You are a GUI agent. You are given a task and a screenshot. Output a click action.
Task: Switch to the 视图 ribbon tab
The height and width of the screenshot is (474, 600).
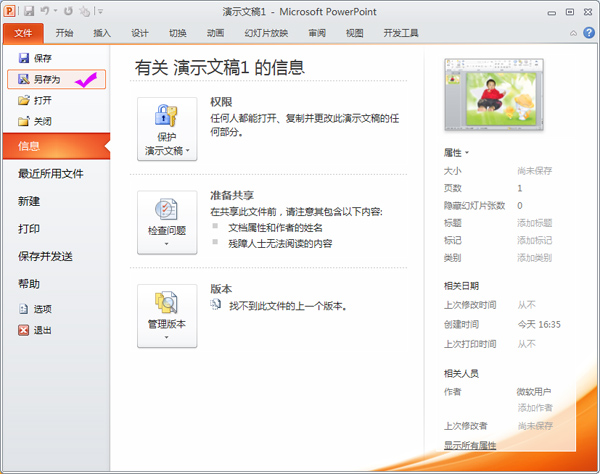click(355, 33)
